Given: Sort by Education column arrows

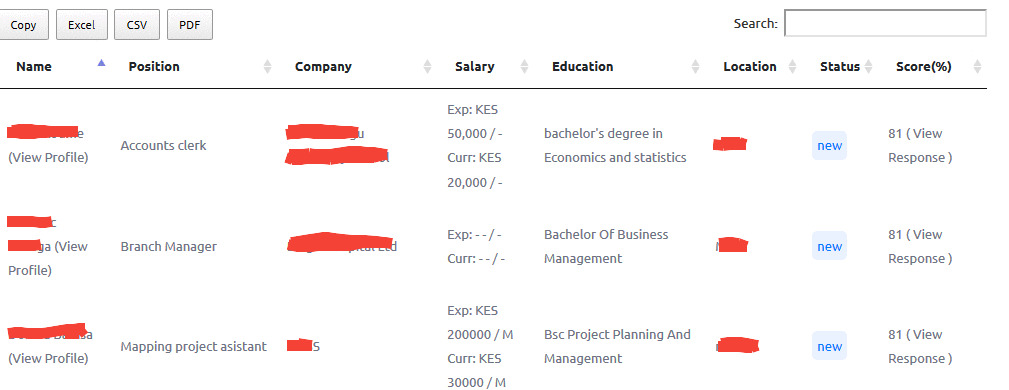Looking at the screenshot, I should [695, 66].
